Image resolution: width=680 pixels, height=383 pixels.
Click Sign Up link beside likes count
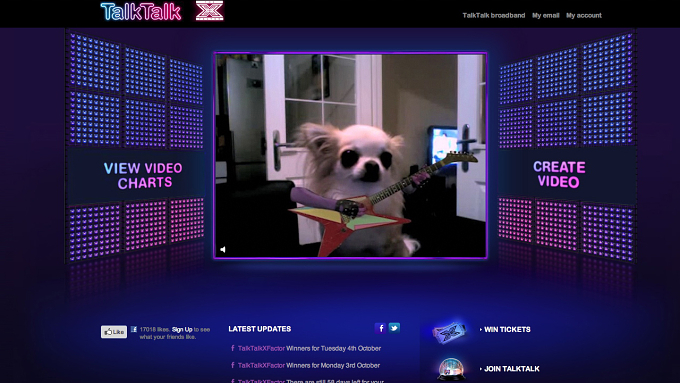pos(182,329)
